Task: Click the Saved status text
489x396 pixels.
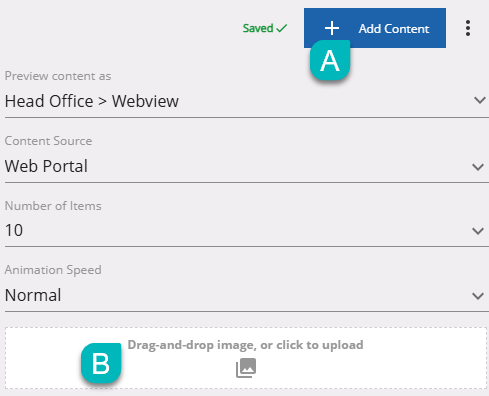Action: (258, 28)
